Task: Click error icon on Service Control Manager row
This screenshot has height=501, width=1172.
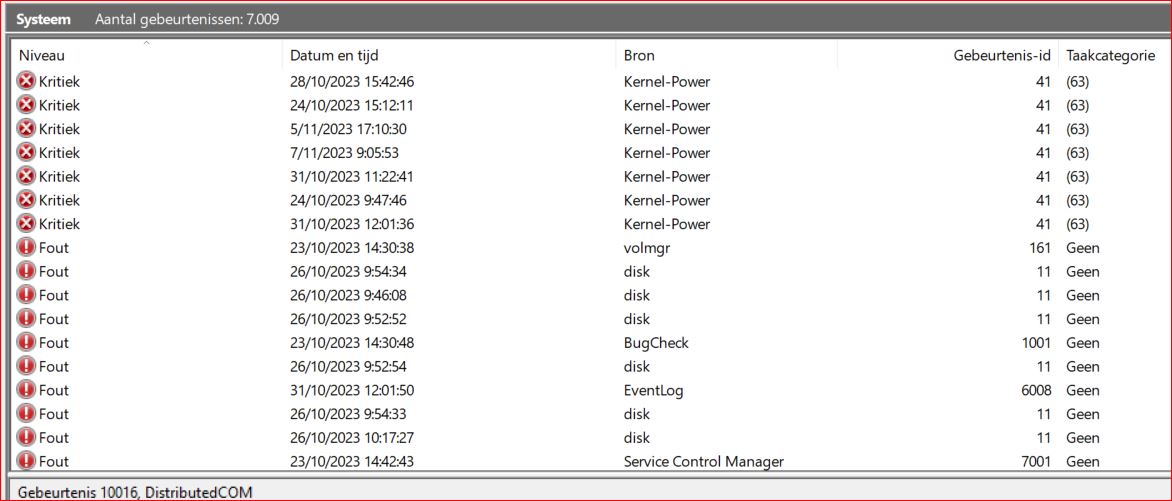Action: [25, 462]
